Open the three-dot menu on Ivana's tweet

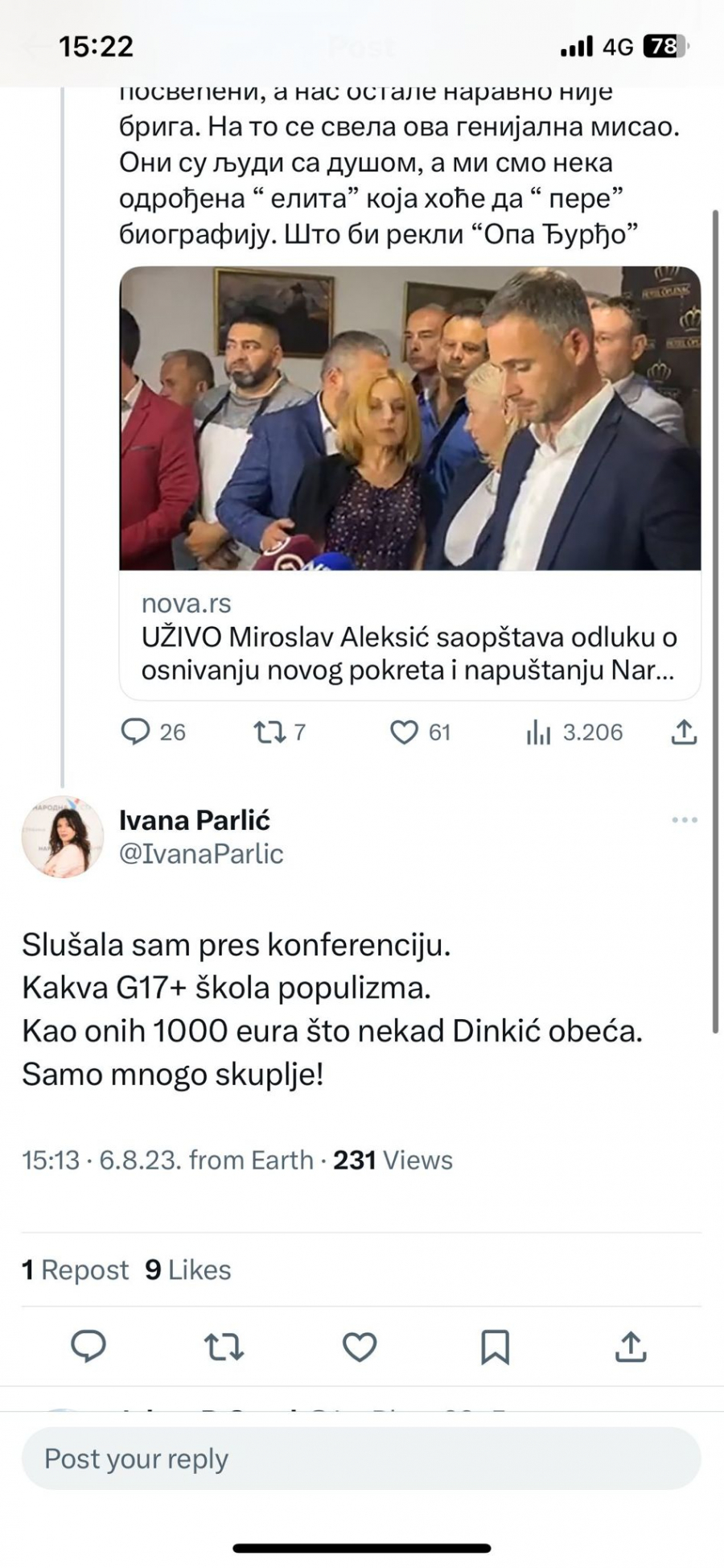(685, 819)
